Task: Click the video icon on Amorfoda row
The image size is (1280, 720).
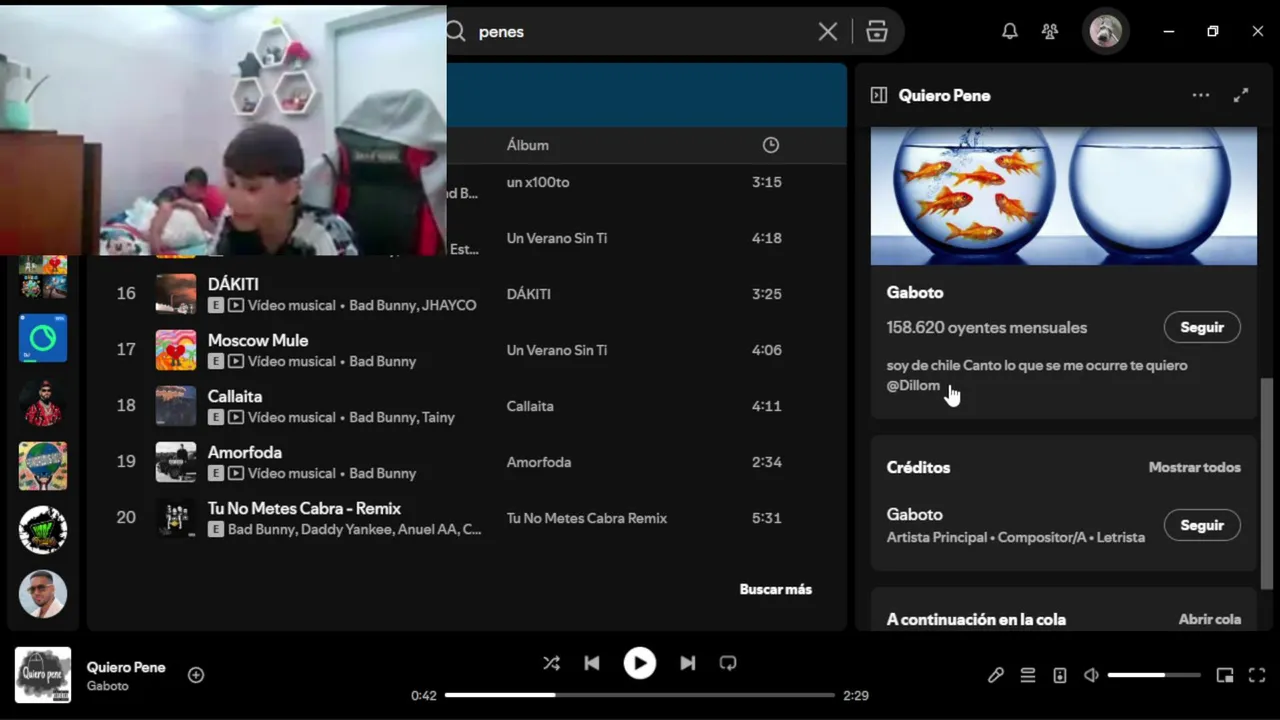Action: pos(236,473)
